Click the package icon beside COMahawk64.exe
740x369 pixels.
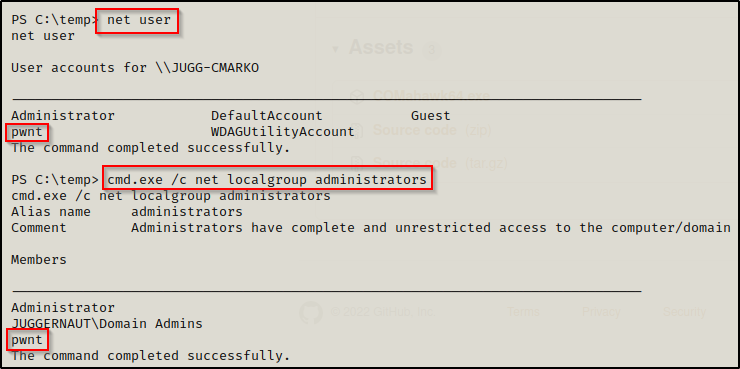point(357,97)
